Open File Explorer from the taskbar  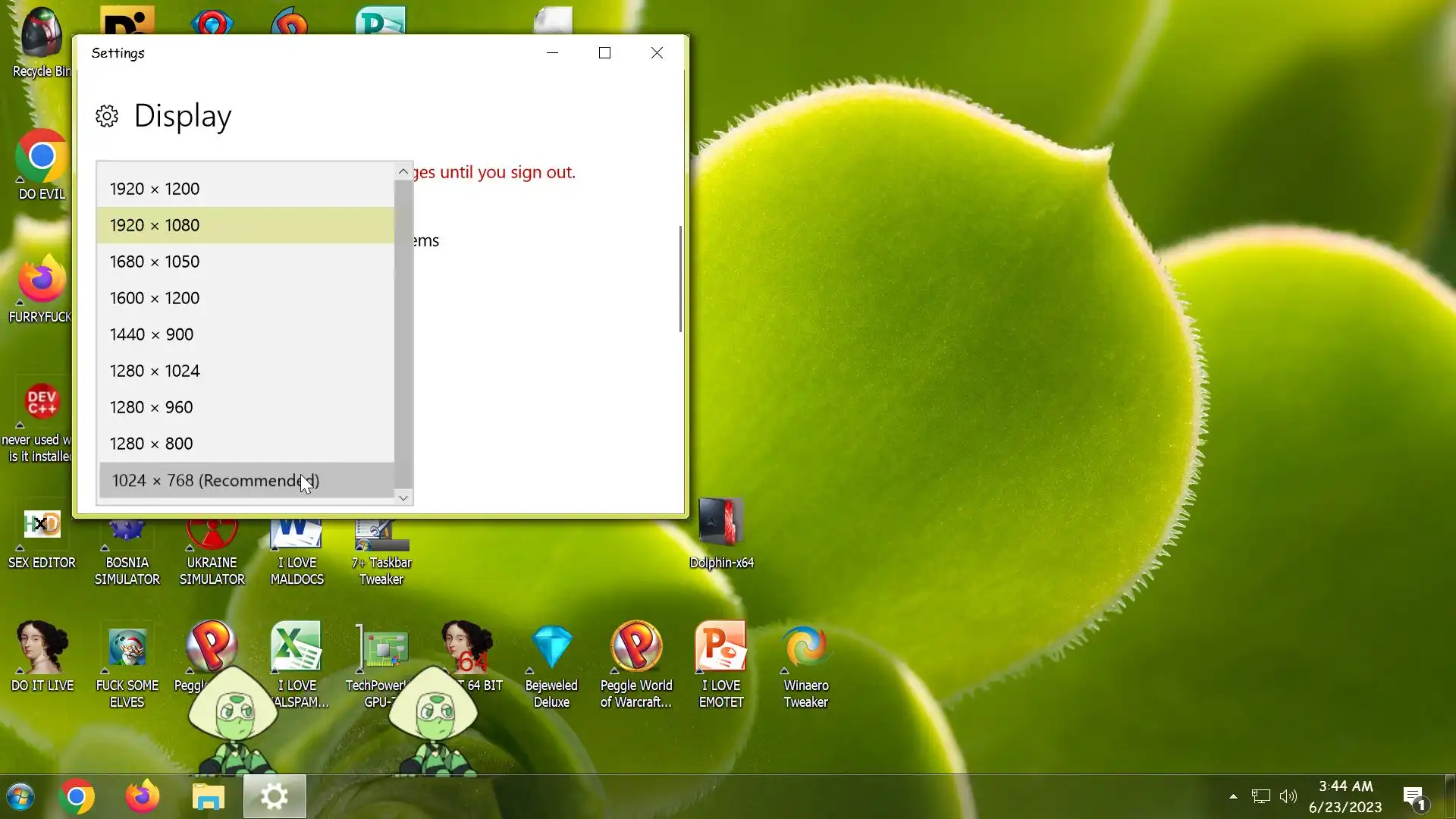[x=208, y=797]
